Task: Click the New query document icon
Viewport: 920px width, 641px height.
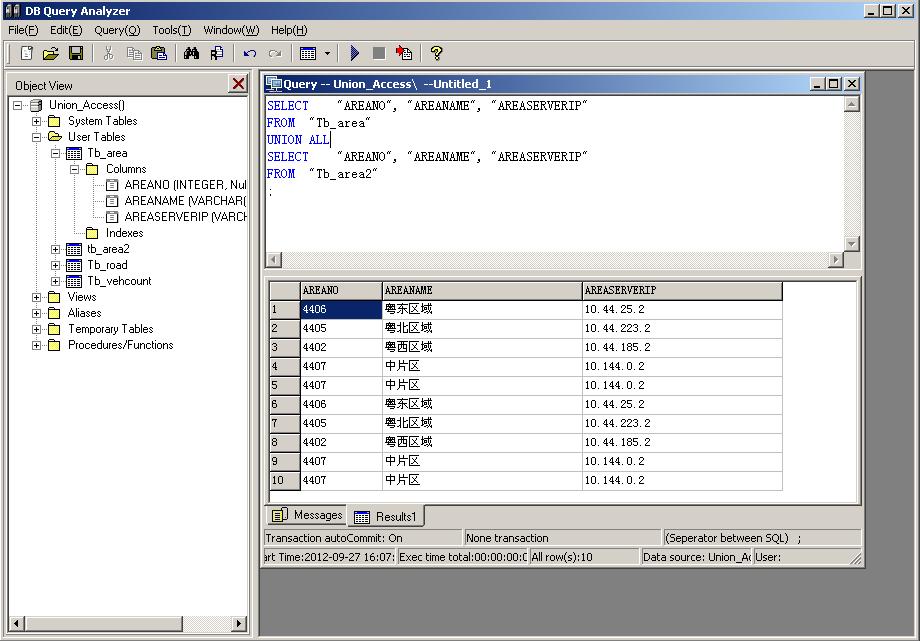Action: (x=27, y=53)
